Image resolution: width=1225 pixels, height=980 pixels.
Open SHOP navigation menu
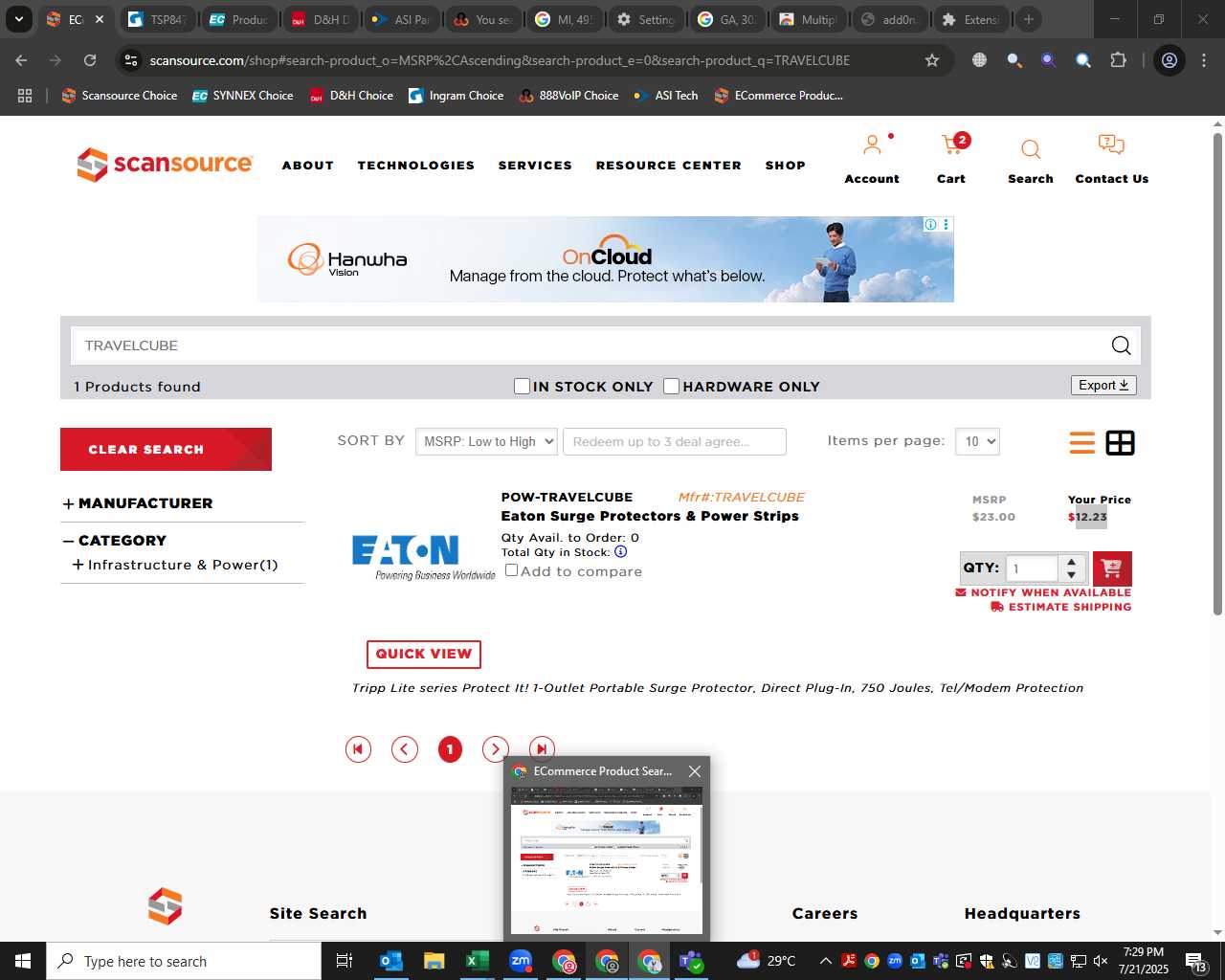pyautogui.click(x=785, y=166)
